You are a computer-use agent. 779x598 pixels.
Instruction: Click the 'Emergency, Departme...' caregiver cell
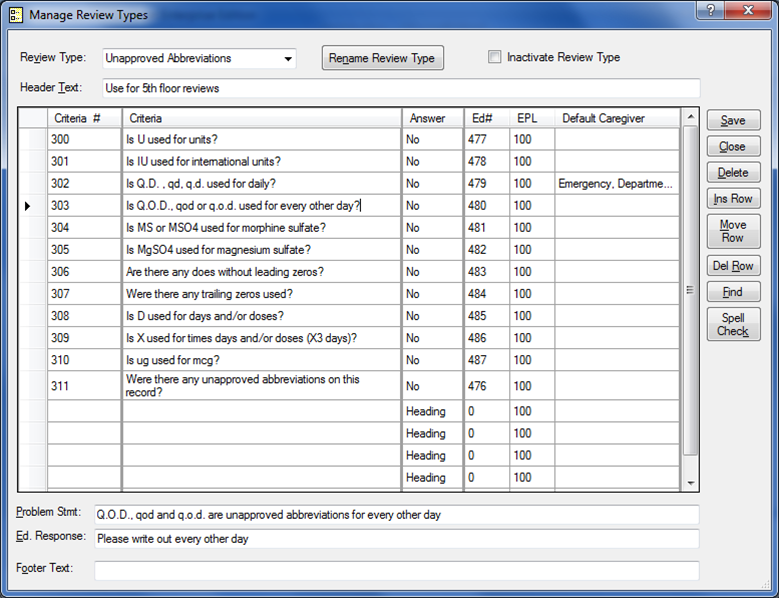pyautogui.click(x=617, y=183)
